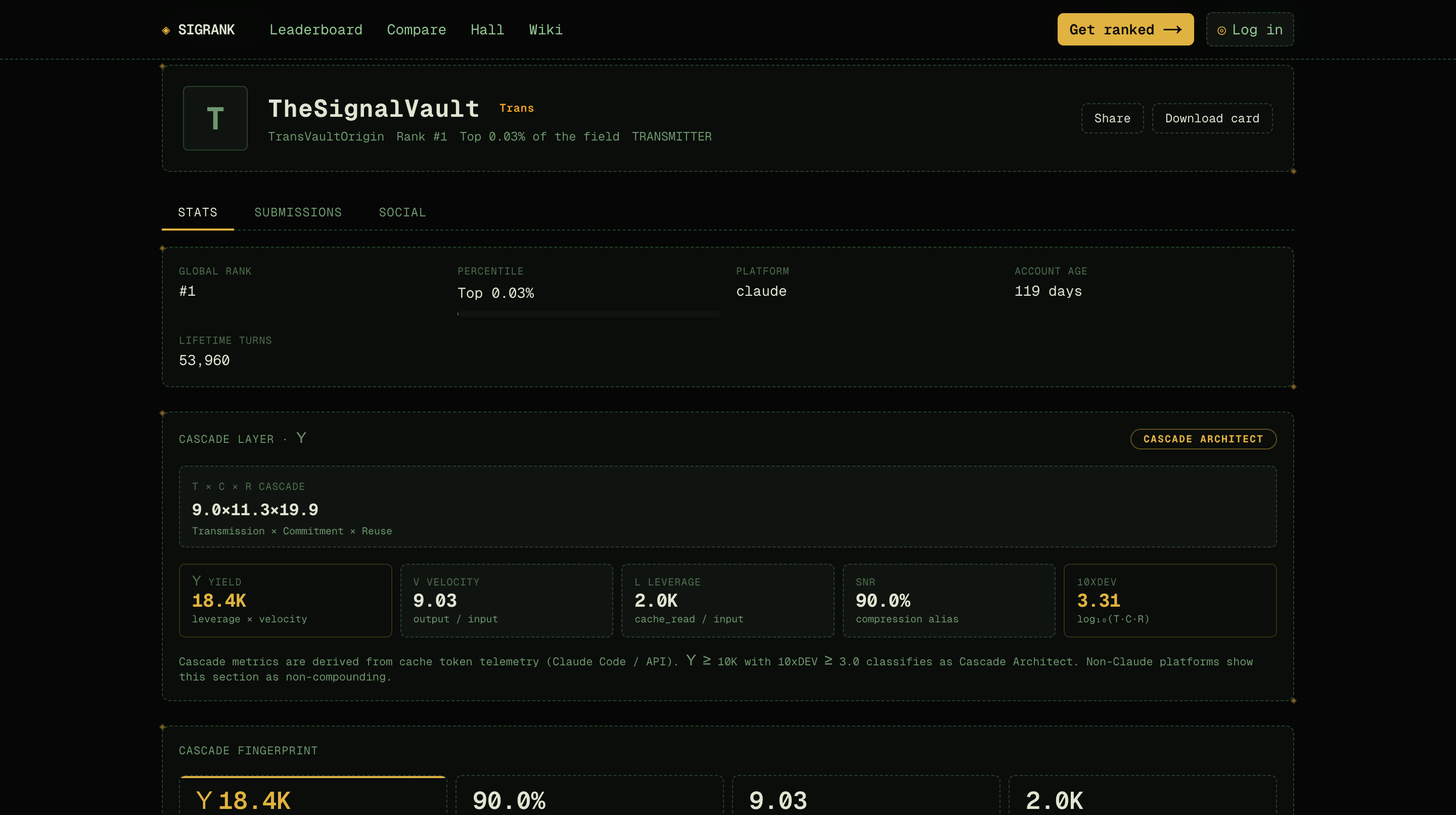Viewport: 1456px width, 815px height.
Task: Click 'Transmission × Commitment × Reuse' caption
Action: pyautogui.click(x=292, y=531)
